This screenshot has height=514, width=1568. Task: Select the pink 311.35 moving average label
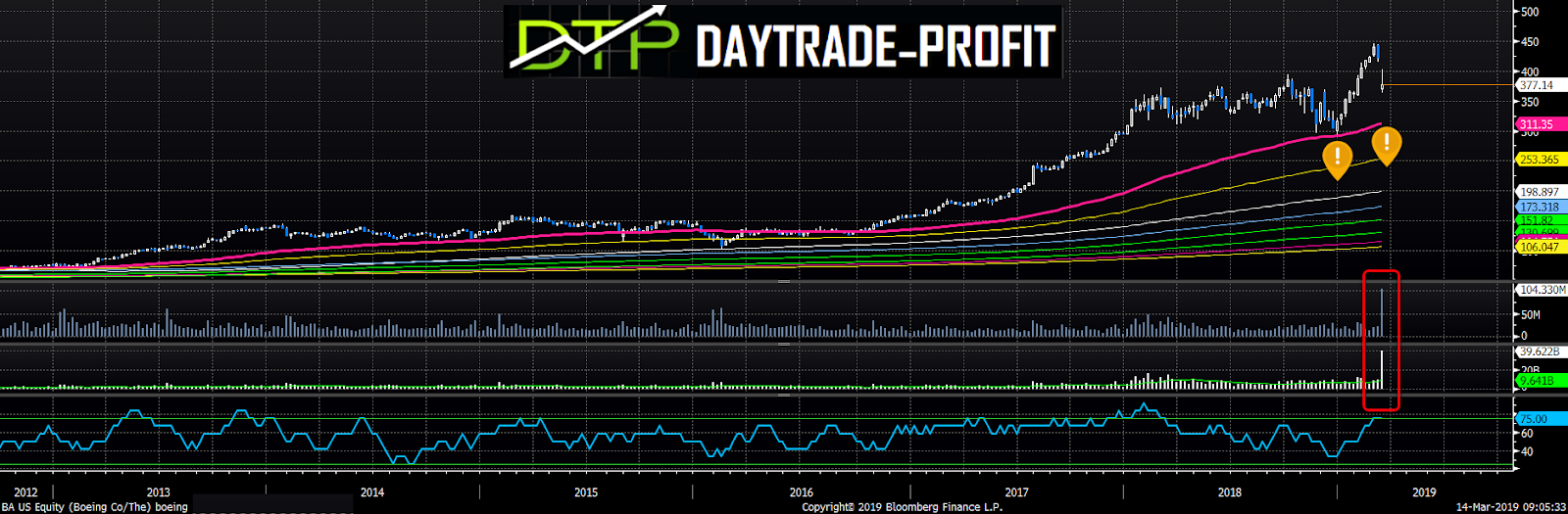pos(1541,124)
